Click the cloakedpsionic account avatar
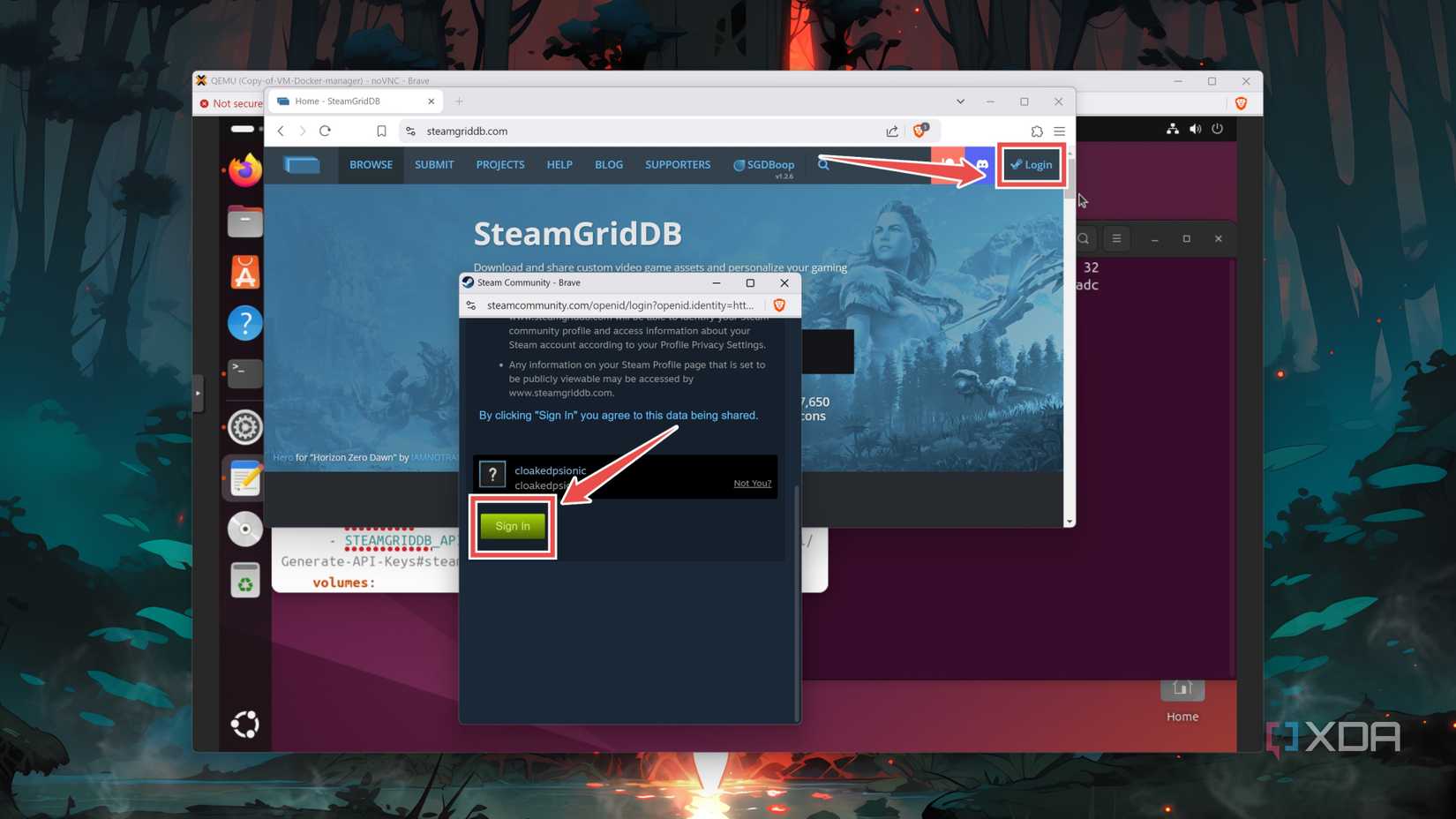 click(492, 475)
